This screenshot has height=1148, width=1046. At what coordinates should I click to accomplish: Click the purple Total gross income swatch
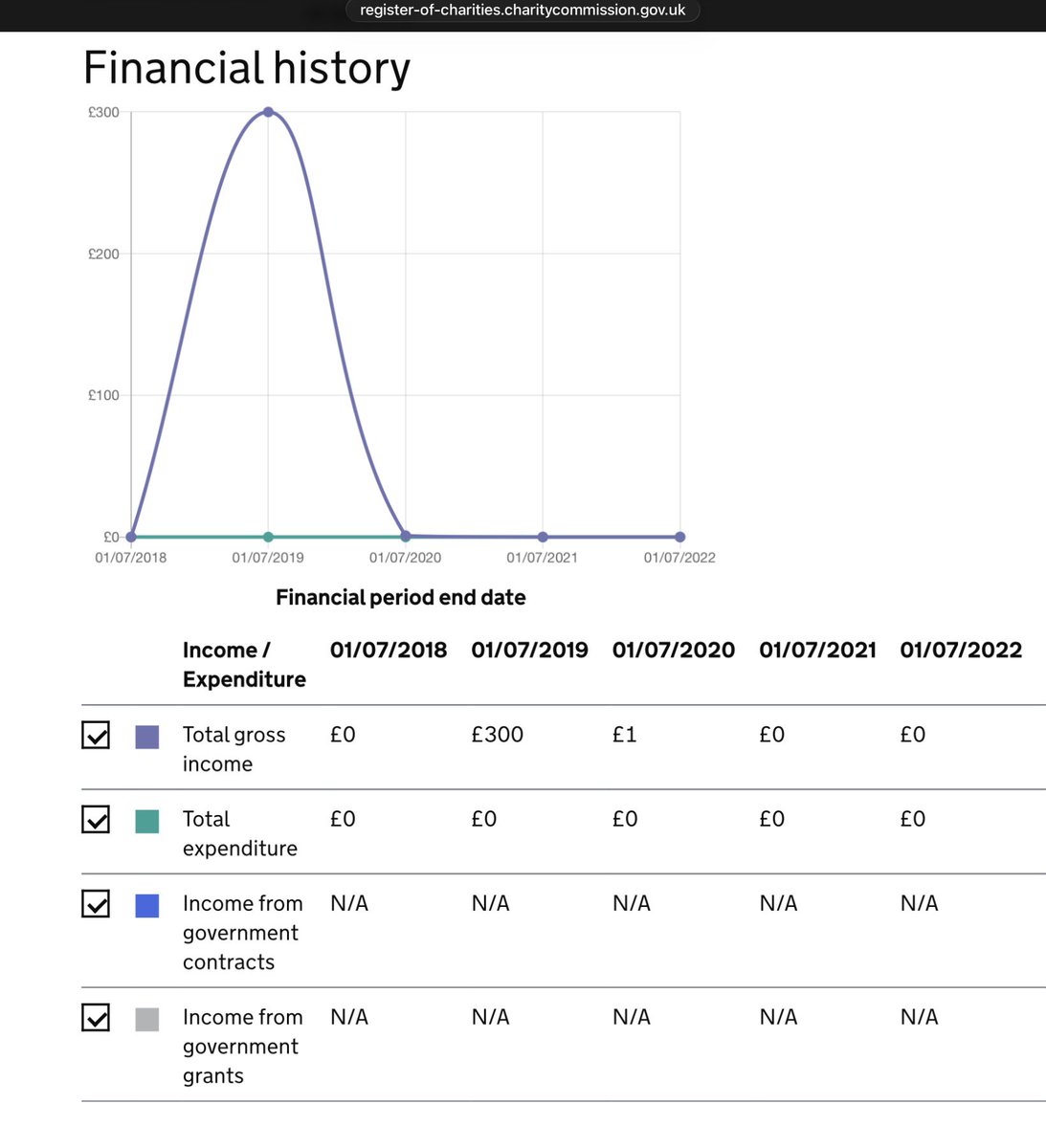tap(147, 737)
